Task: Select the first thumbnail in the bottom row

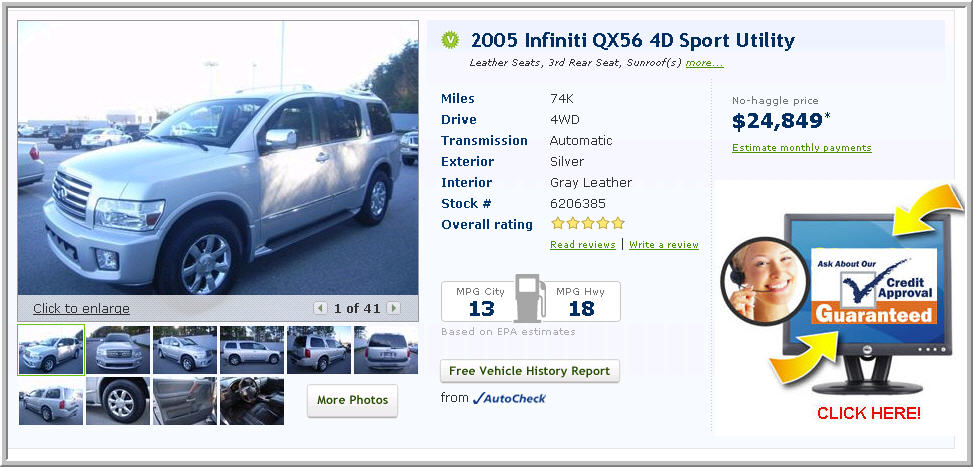Action: tap(51, 401)
